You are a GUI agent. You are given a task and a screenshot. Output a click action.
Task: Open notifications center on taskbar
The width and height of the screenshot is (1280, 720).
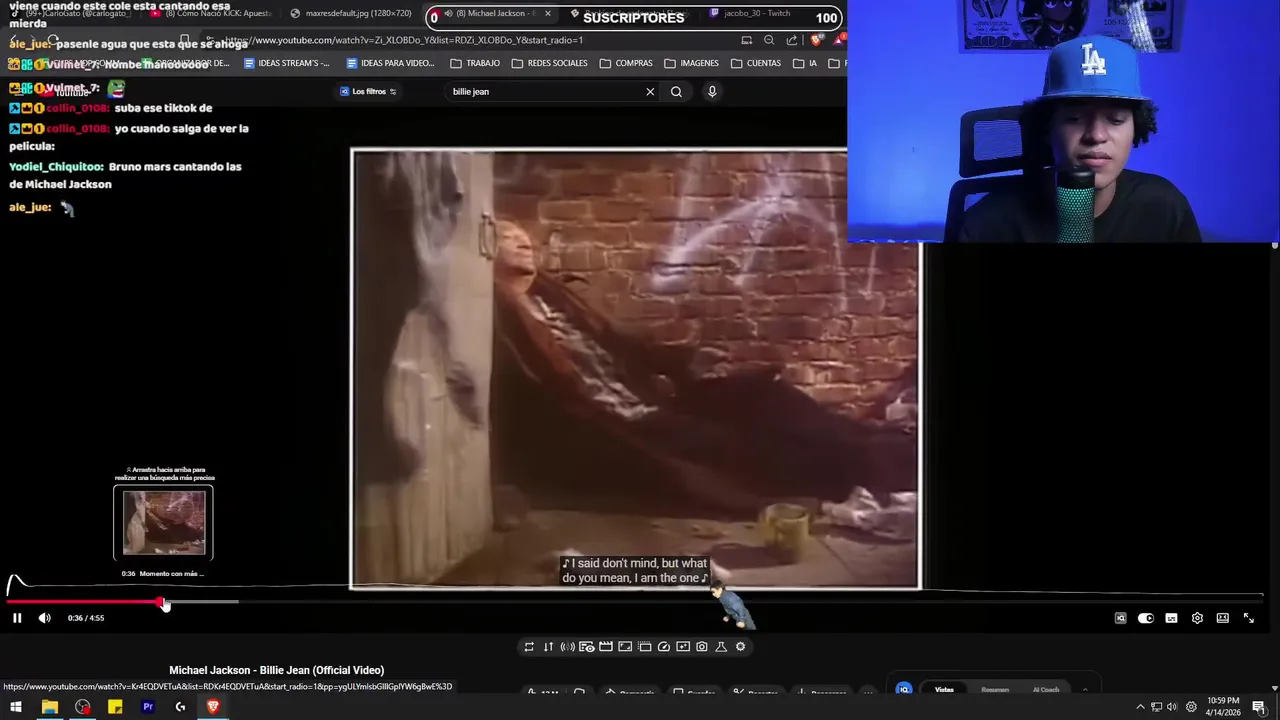[1259, 707]
